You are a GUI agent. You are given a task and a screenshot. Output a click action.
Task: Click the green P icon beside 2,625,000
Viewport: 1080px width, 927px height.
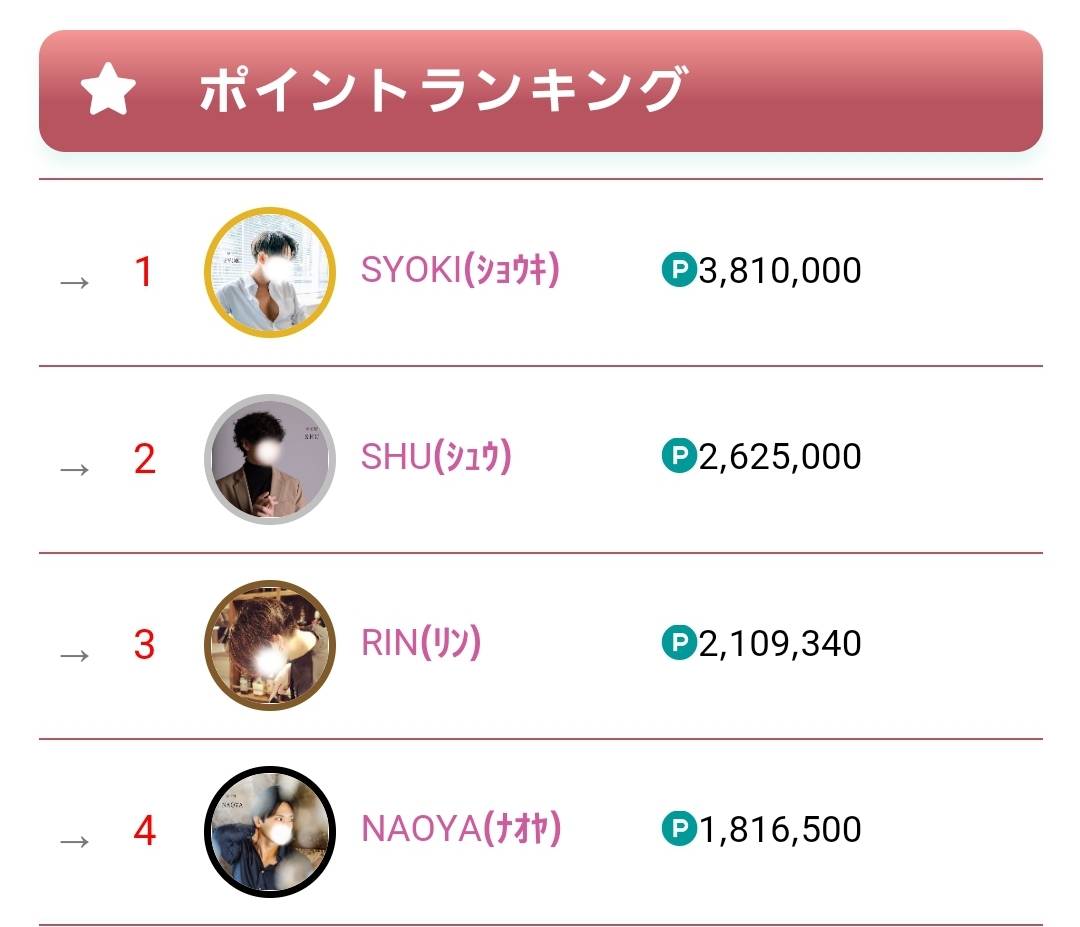679,456
